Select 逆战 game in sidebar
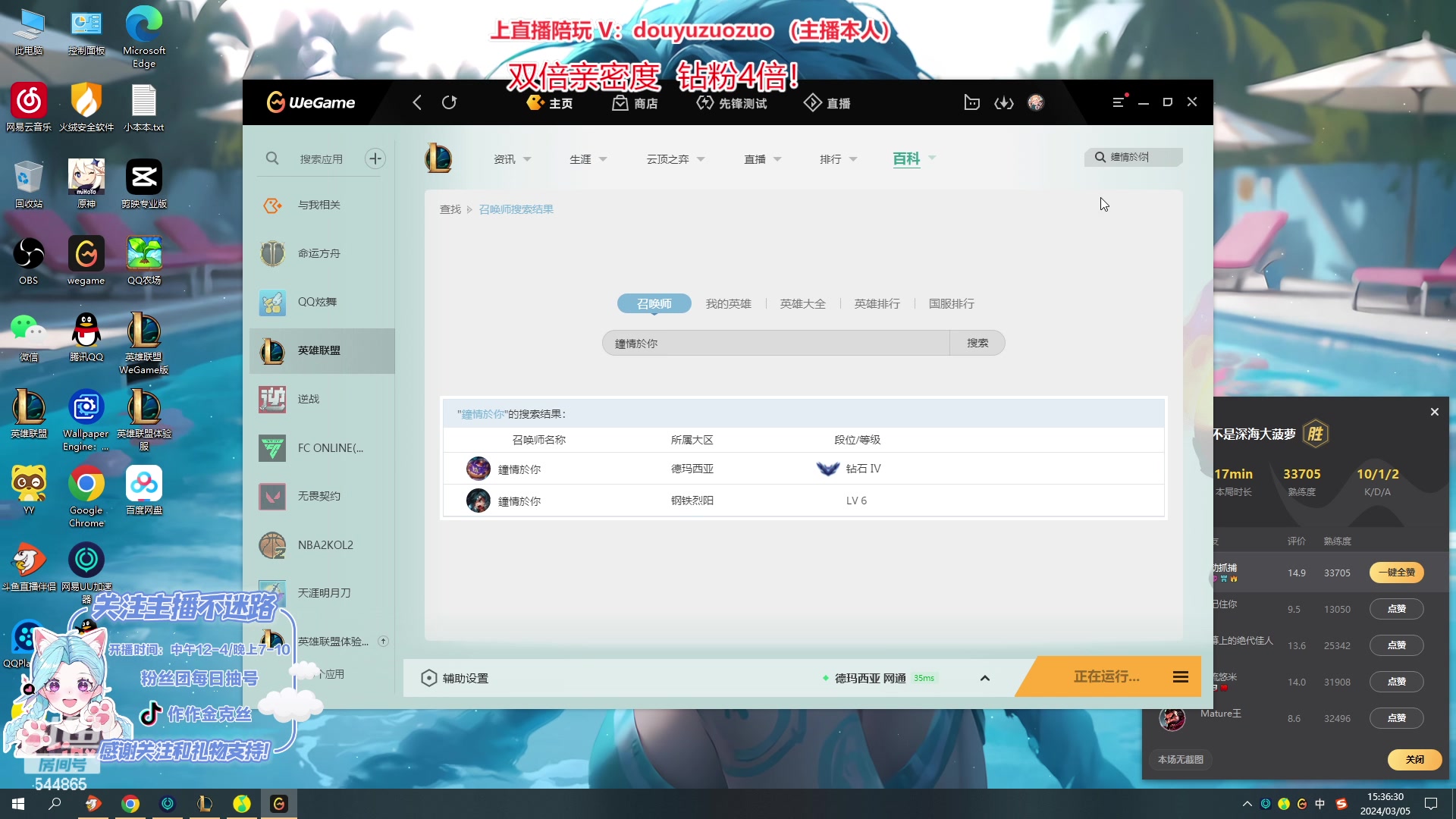Viewport: 1456px width, 819px height. pos(322,399)
